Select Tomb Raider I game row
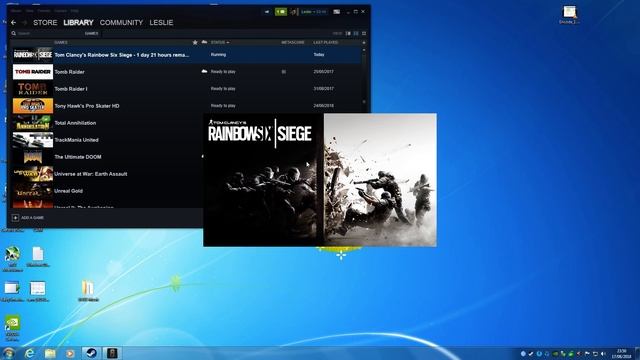Image resolution: width=640 pixels, height=360 pixels. [x=186, y=89]
